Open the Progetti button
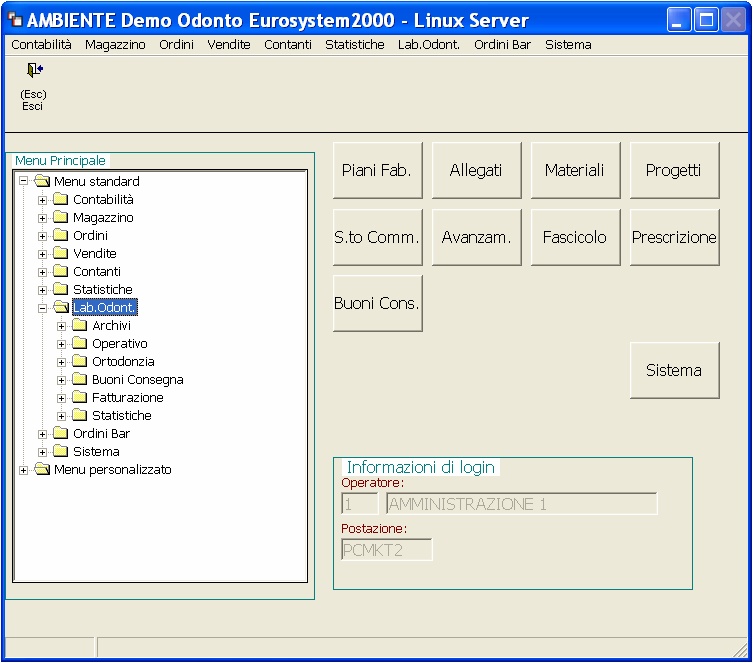Screen dimensions: 753x663 point(674,170)
